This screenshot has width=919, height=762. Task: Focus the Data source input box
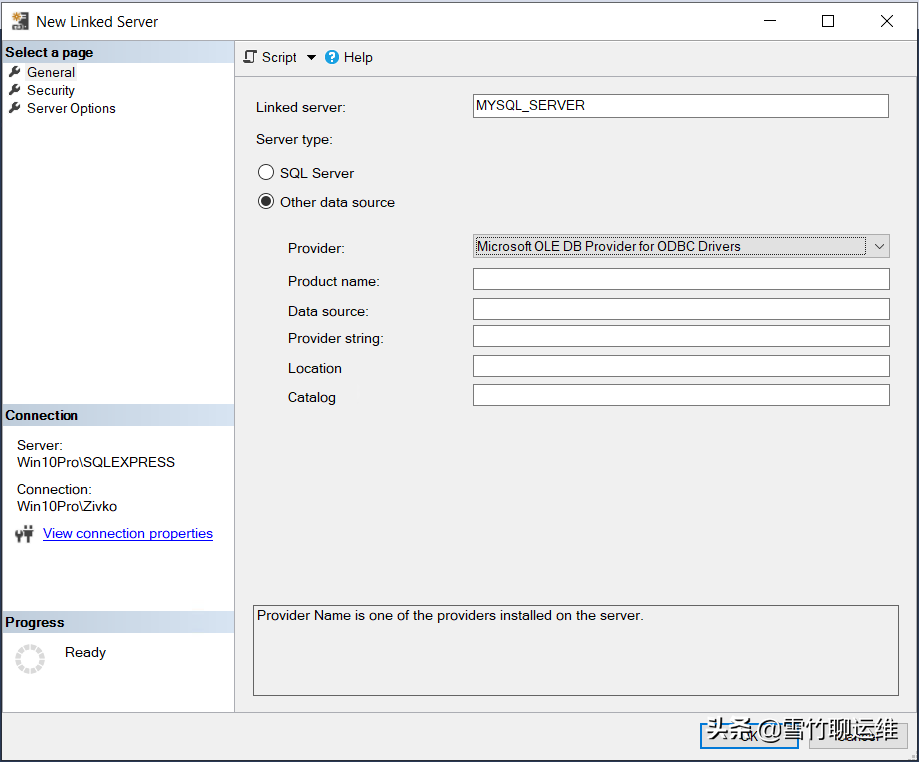680,308
